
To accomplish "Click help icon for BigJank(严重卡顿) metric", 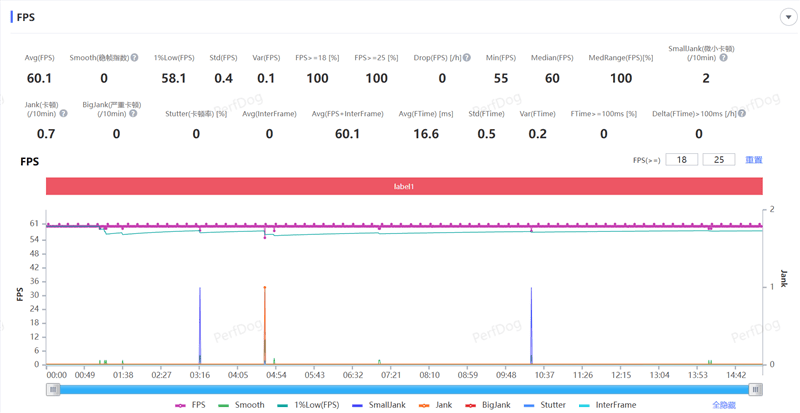I will [x=134, y=114].
